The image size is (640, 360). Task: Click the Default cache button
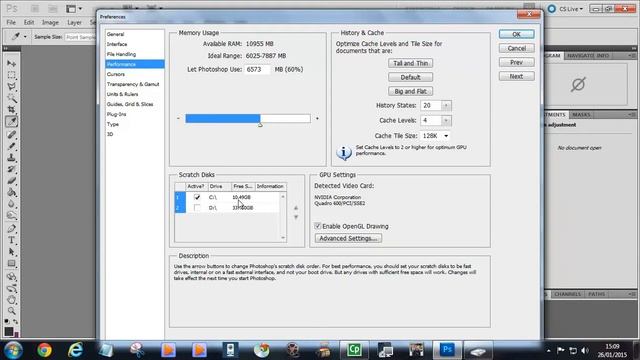410,77
